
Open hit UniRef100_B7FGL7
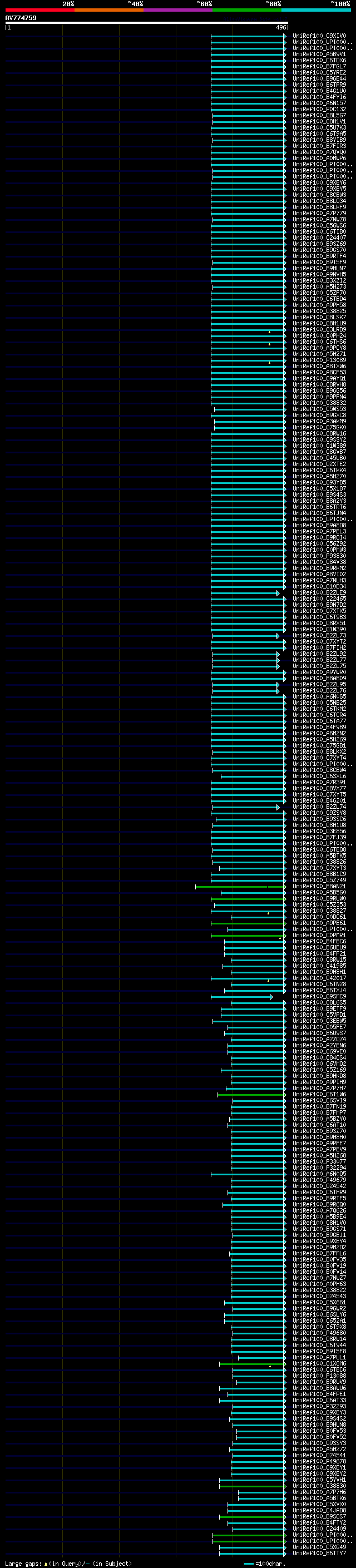point(319,66)
